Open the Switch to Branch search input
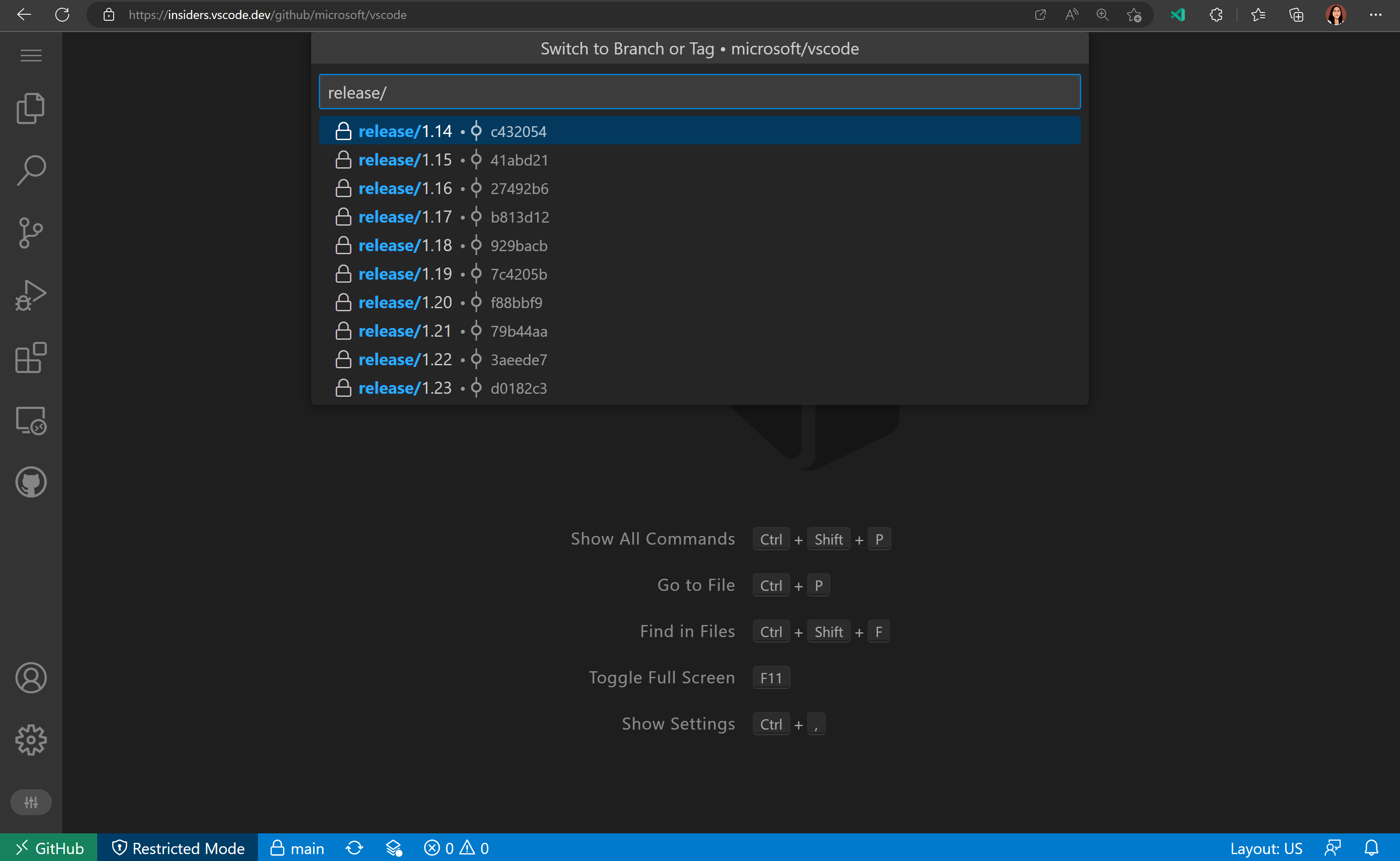The height and width of the screenshot is (861, 1400). 699,92
